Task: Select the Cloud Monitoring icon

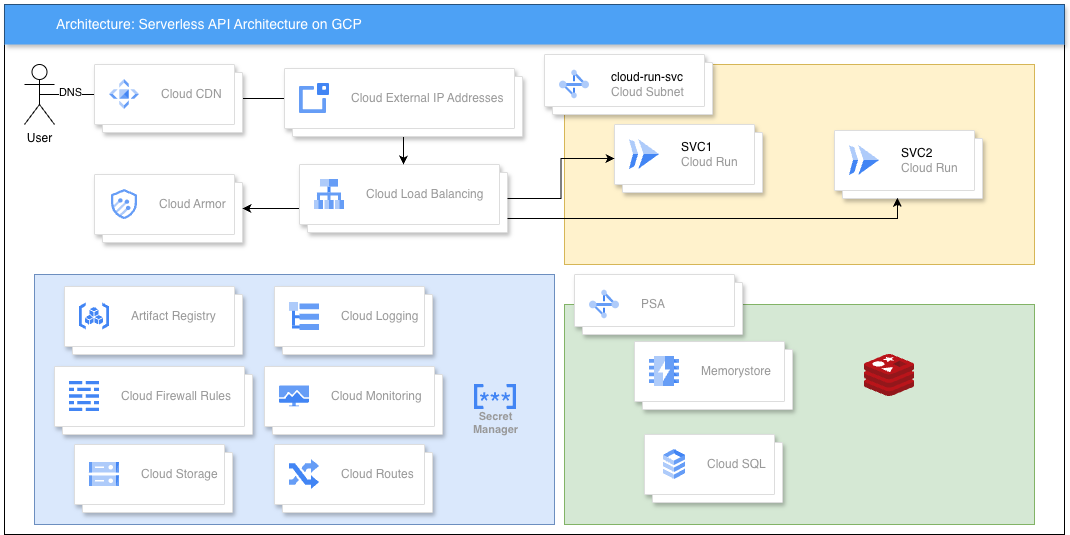Action: pos(294,396)
